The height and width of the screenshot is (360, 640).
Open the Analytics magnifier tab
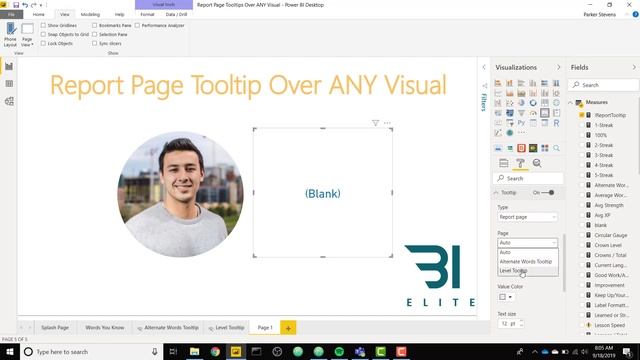[x=537, y=163]
